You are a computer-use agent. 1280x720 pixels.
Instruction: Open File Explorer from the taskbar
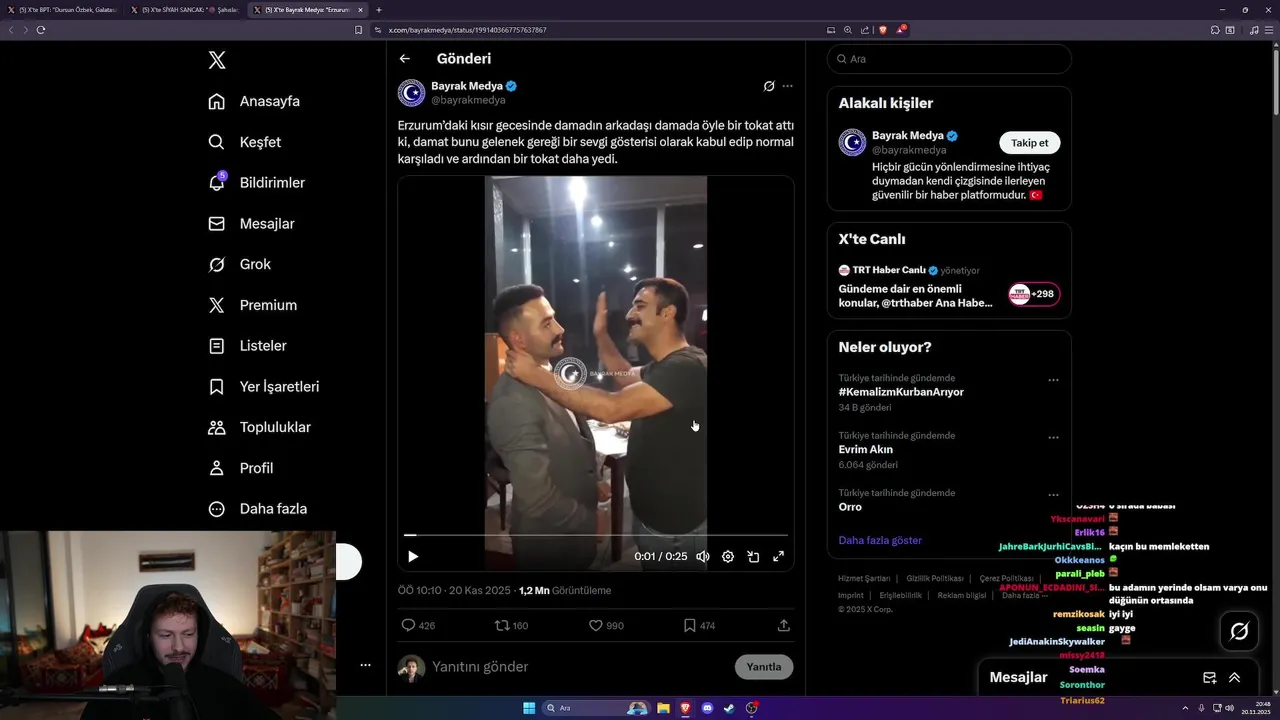click(x=663, y=708)
